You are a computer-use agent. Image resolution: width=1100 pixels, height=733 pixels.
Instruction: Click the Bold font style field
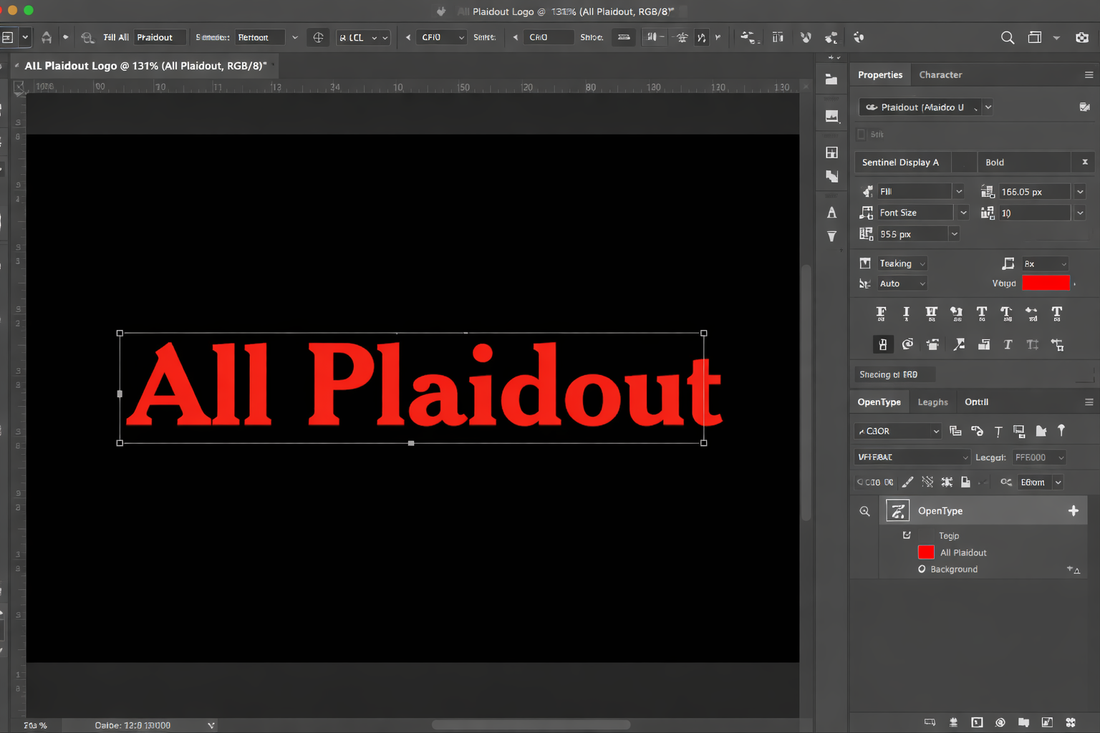pos(1024,162)
